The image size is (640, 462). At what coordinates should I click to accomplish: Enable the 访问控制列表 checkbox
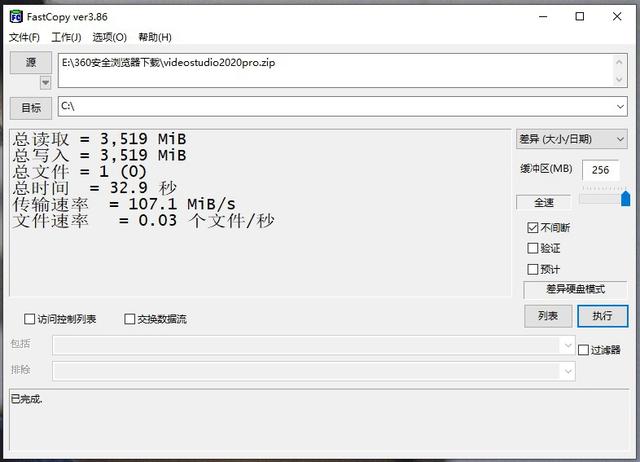coord(29,319)
